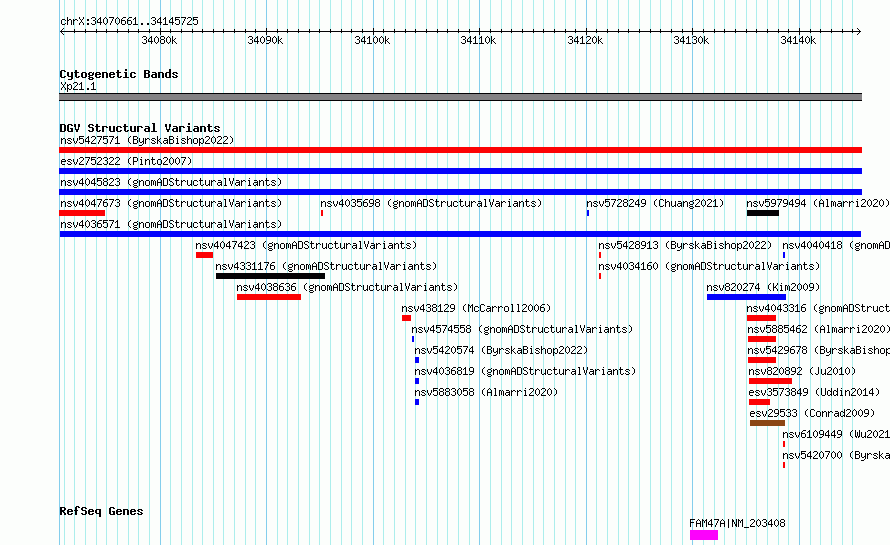
Task: Click the blue bar under nsv4045823
Action: tap(460, 192)
